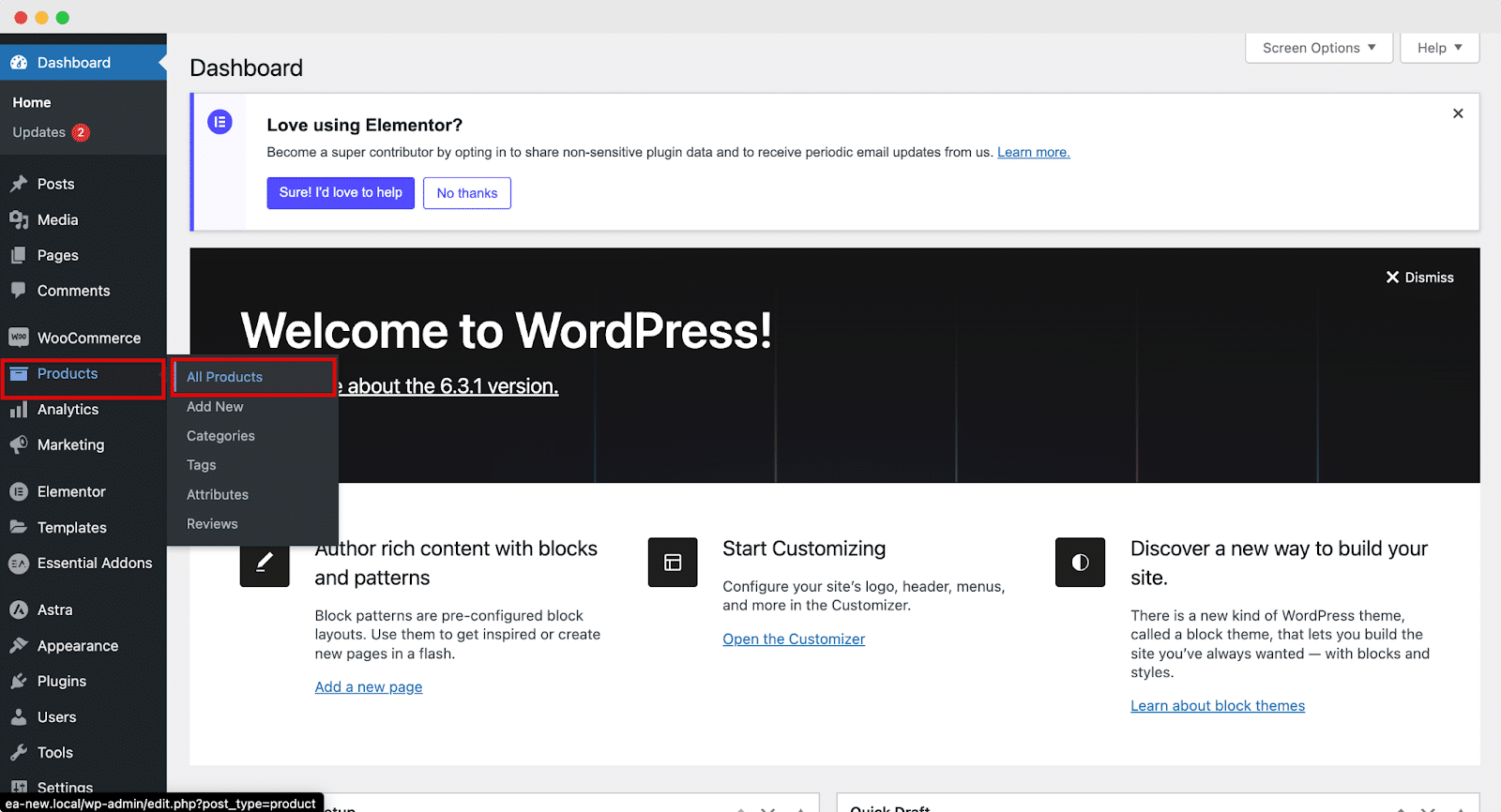Click the Plugins plug icon

tap(19, 681)
